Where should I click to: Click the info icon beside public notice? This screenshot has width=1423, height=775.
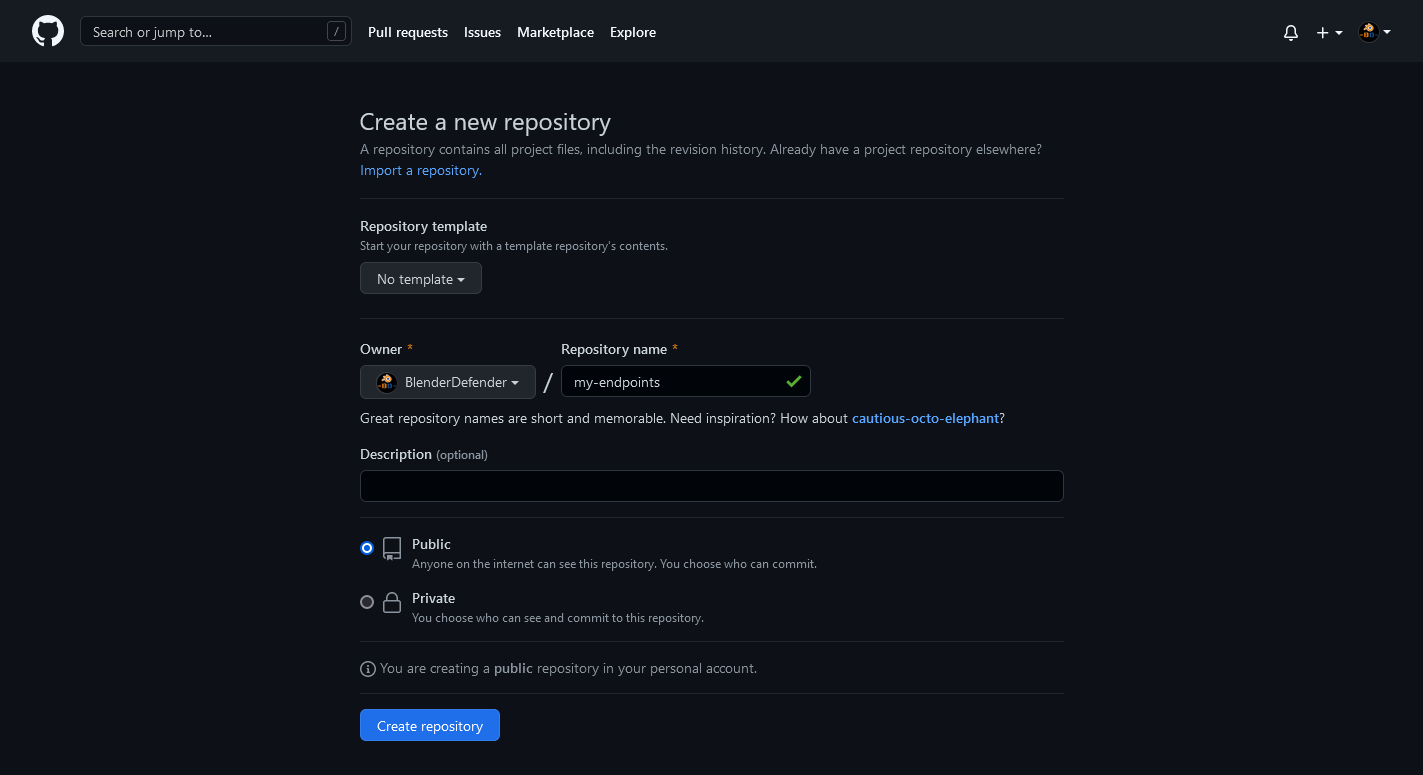[368, 669]
